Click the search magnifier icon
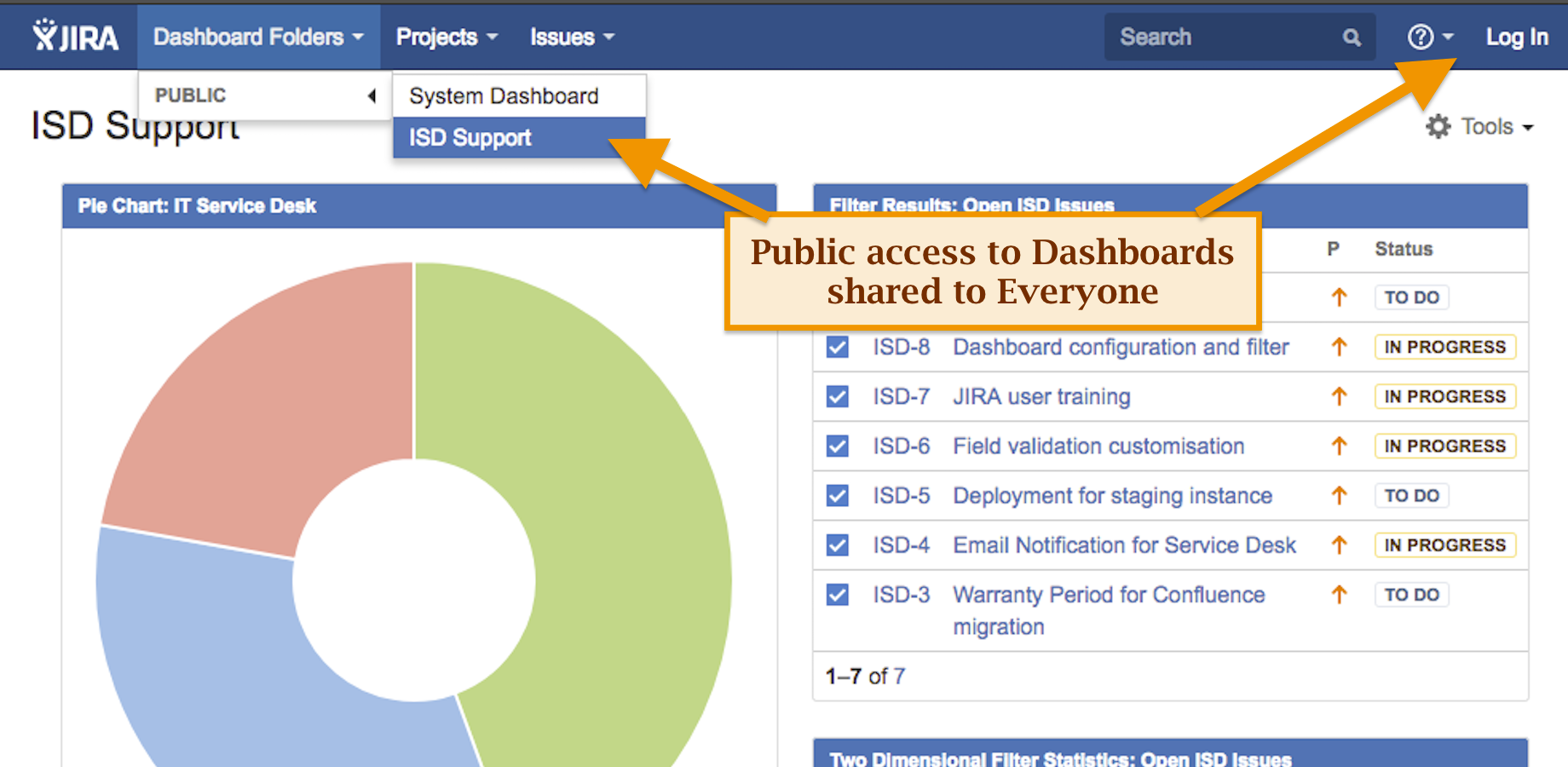 [1352, 37]
